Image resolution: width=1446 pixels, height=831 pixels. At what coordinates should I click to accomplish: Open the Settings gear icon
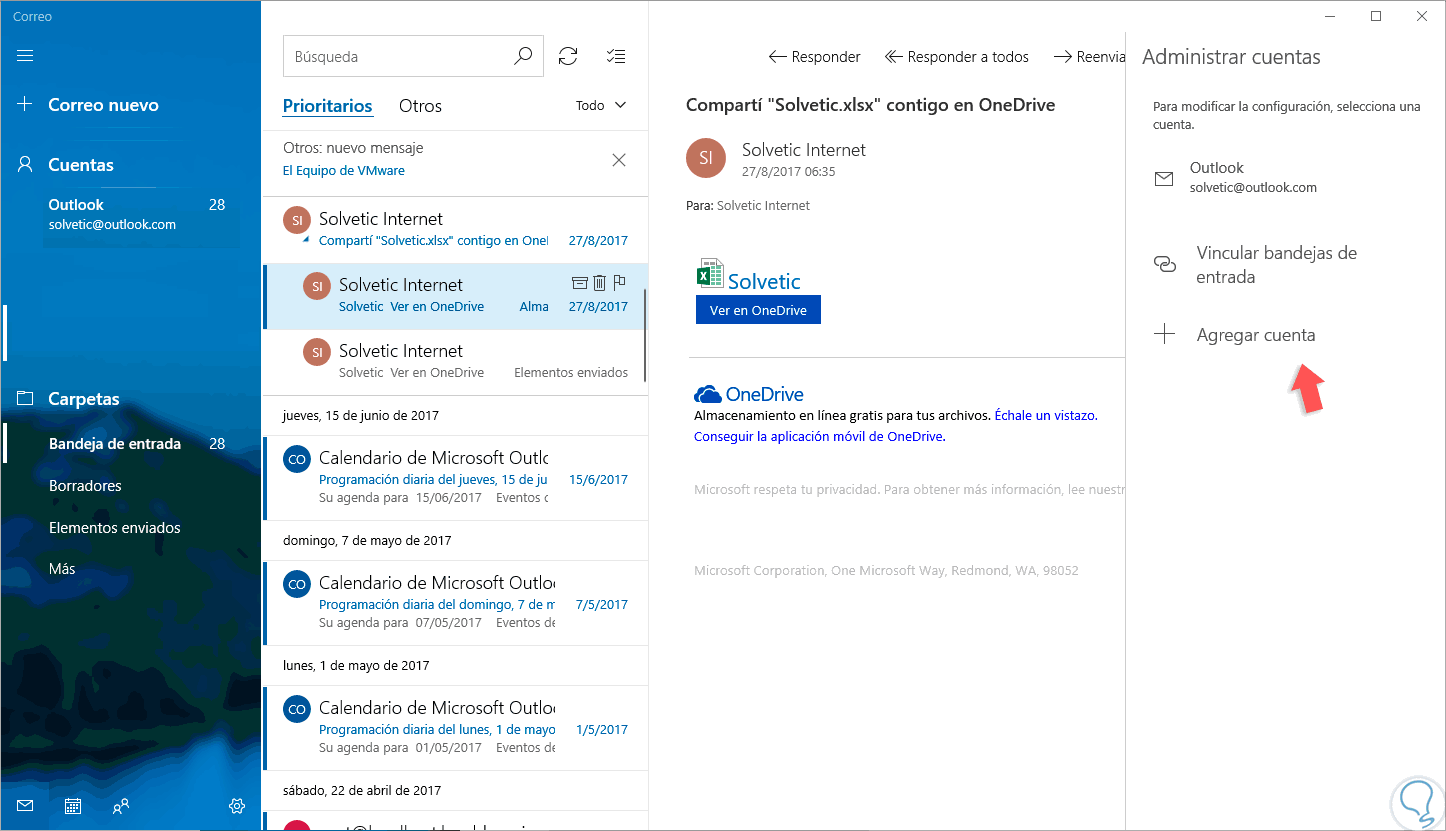[x=237, y=806]
